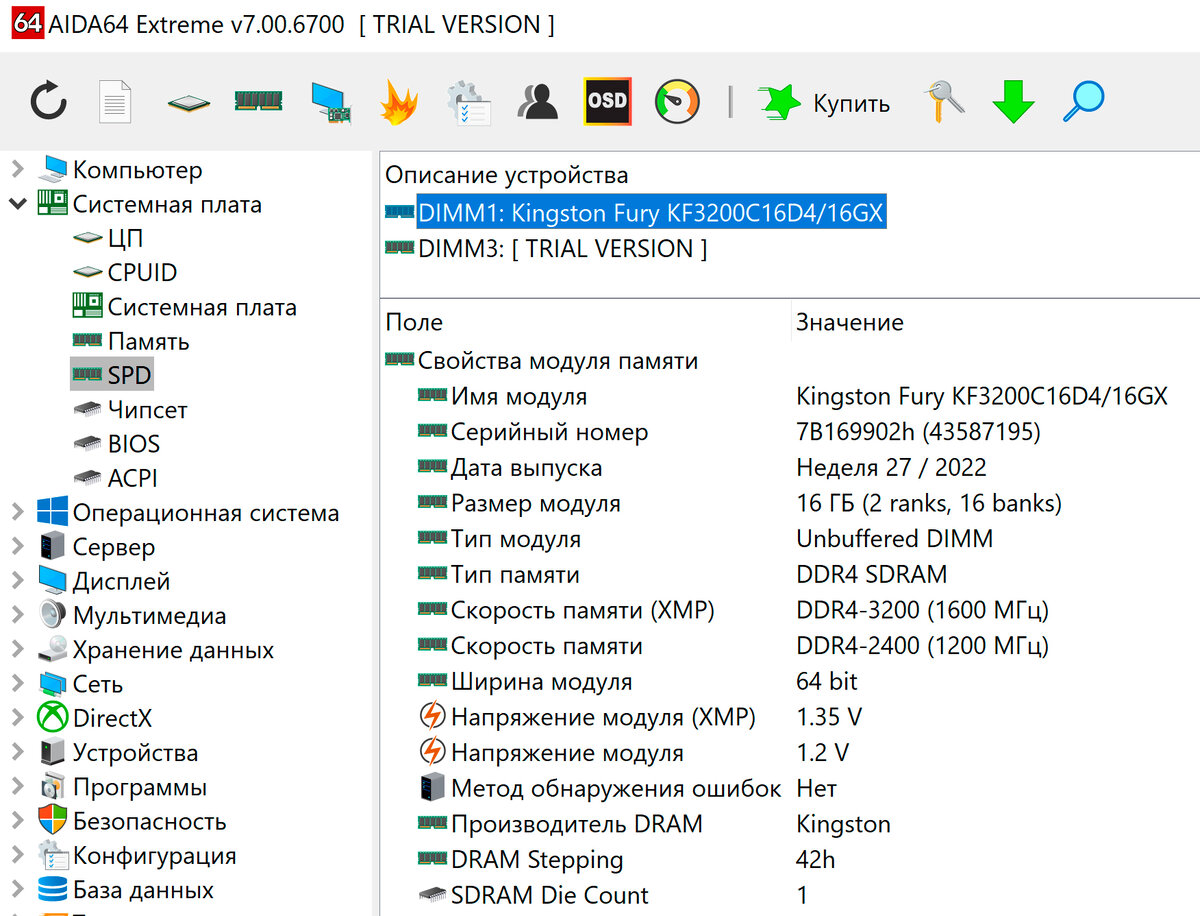This screenshot has width=1200, height=916.
Task: Click the keys license icon
Action: point(943,101)
